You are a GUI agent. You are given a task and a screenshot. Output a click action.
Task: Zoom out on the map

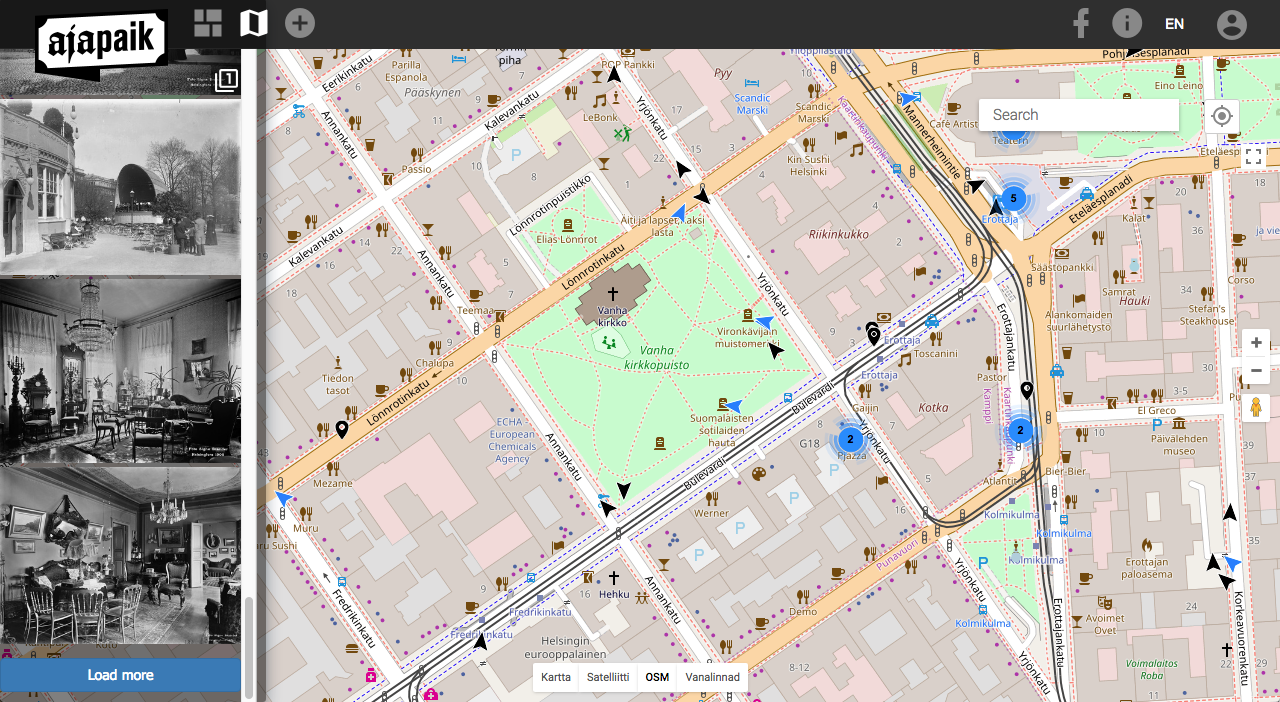click(1256, 371)
